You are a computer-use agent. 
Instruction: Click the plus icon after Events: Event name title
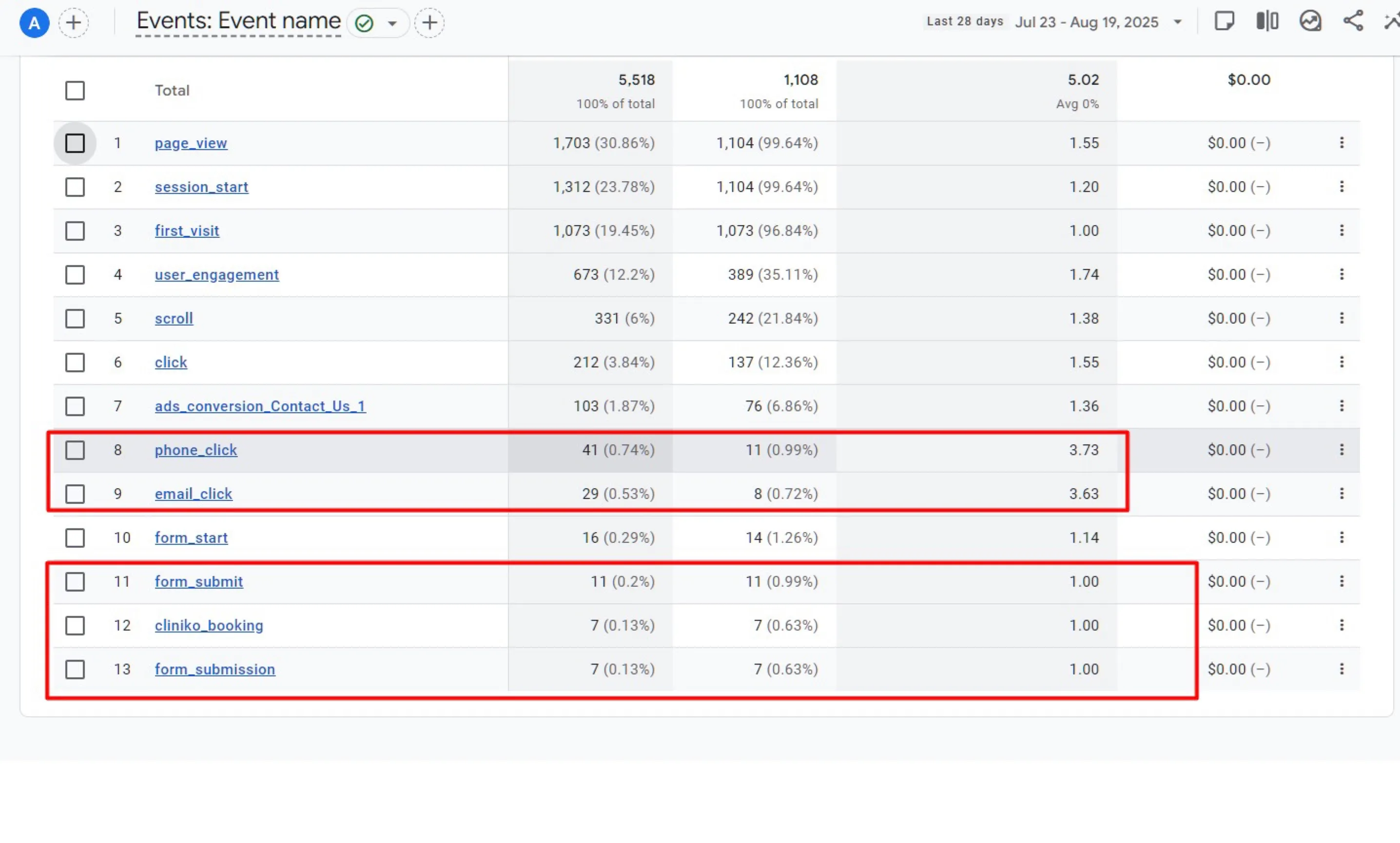(429, 23)
